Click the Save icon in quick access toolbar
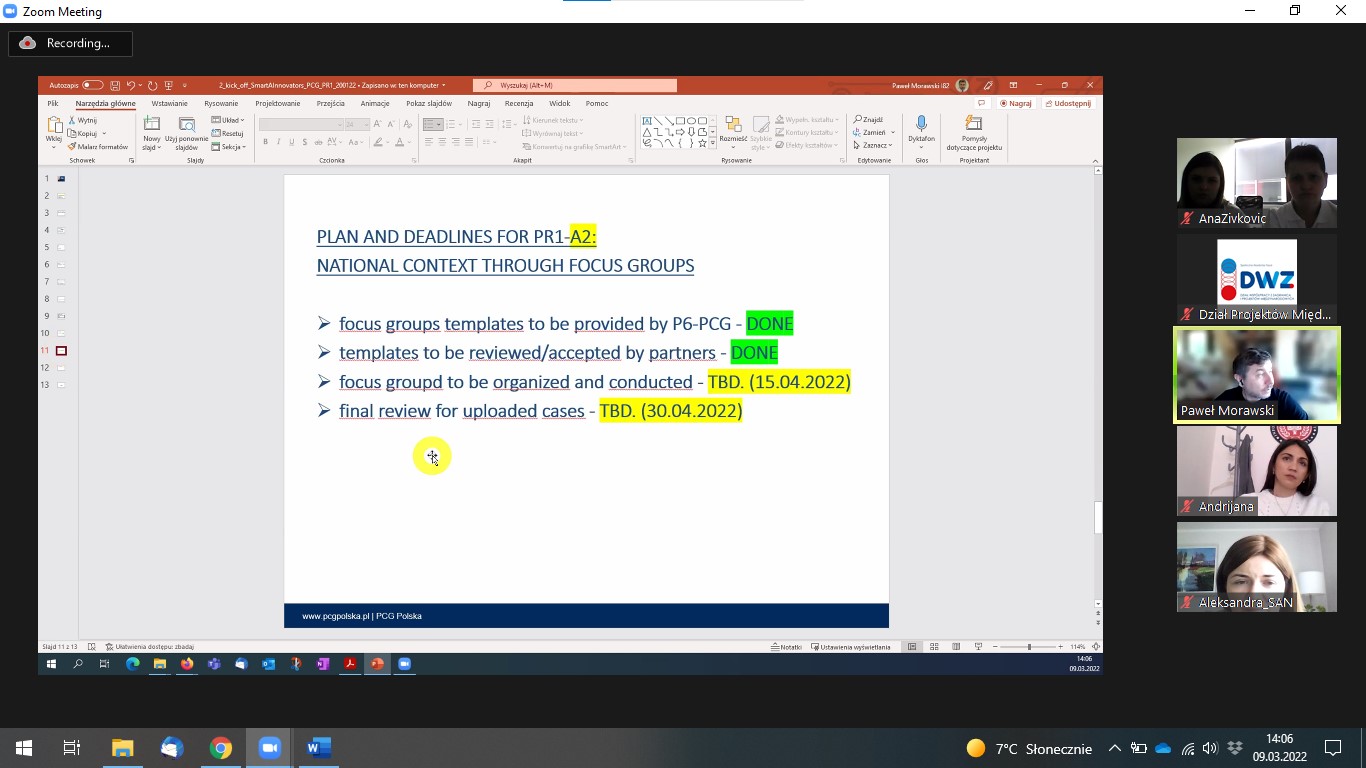 click(116, 85)
